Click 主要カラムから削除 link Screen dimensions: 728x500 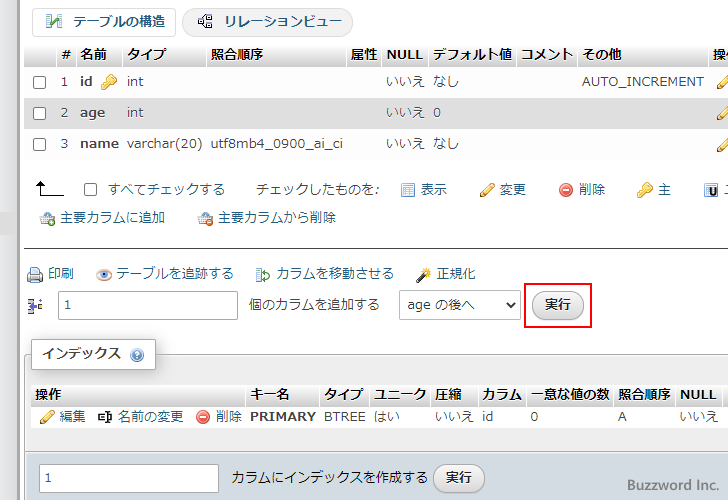277,217
